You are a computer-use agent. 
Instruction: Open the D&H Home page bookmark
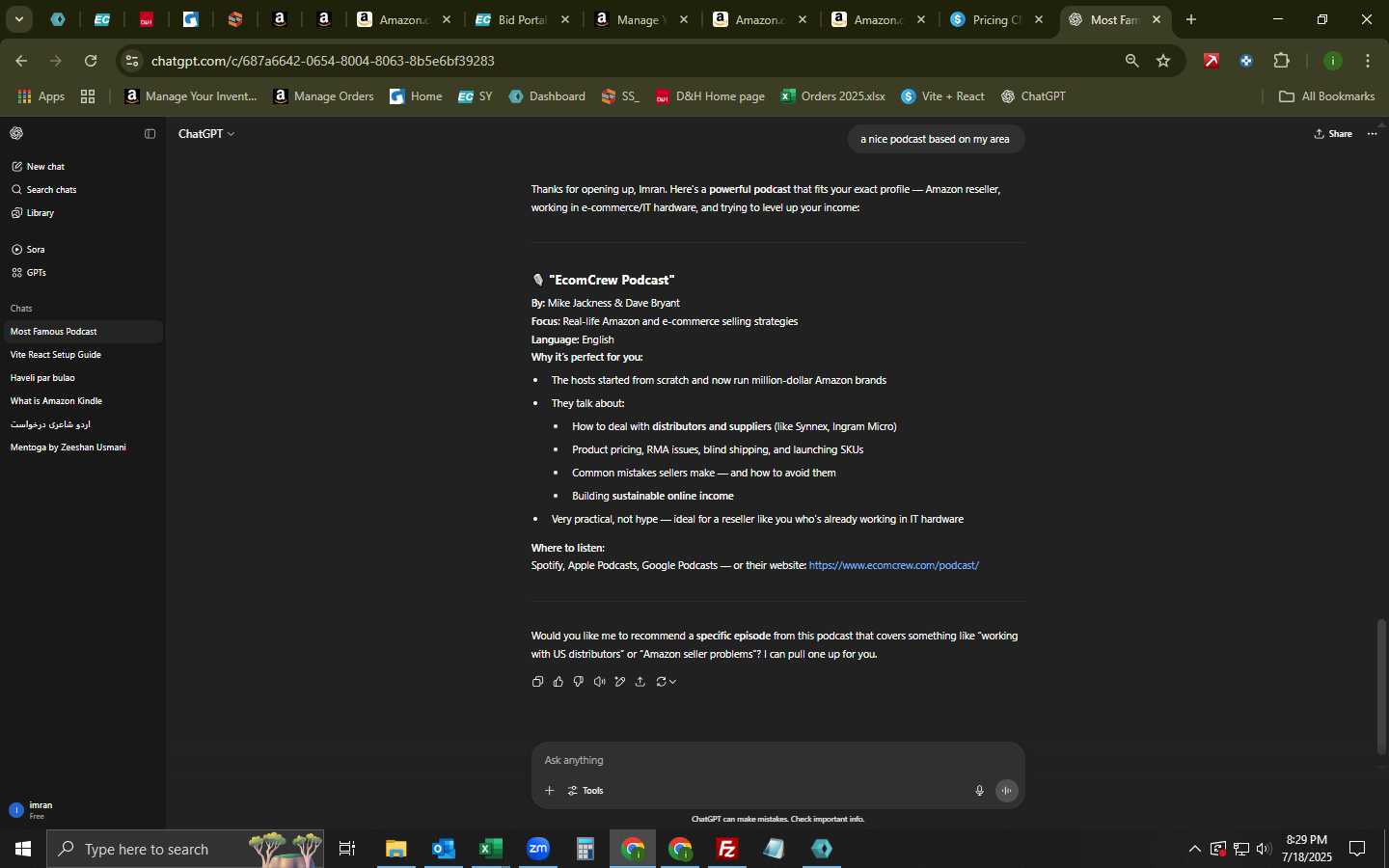pyautogui.click(x=711, y=96)
